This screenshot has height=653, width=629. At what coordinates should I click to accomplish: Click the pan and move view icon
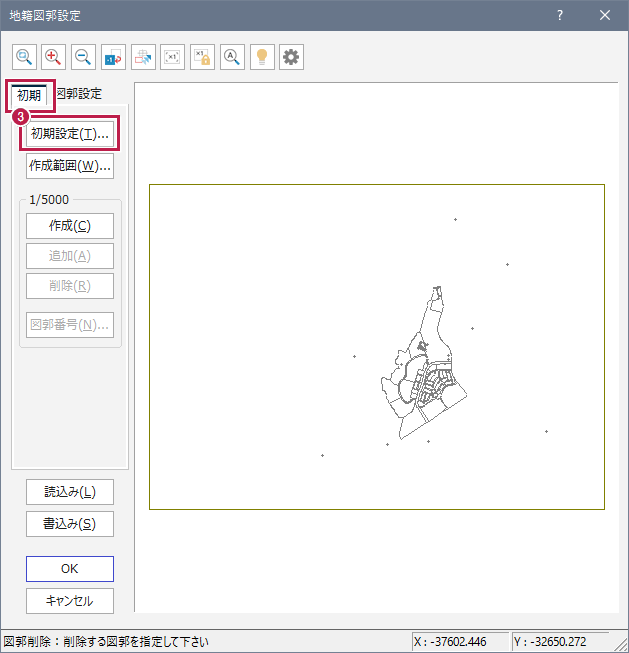coord(143,57)
